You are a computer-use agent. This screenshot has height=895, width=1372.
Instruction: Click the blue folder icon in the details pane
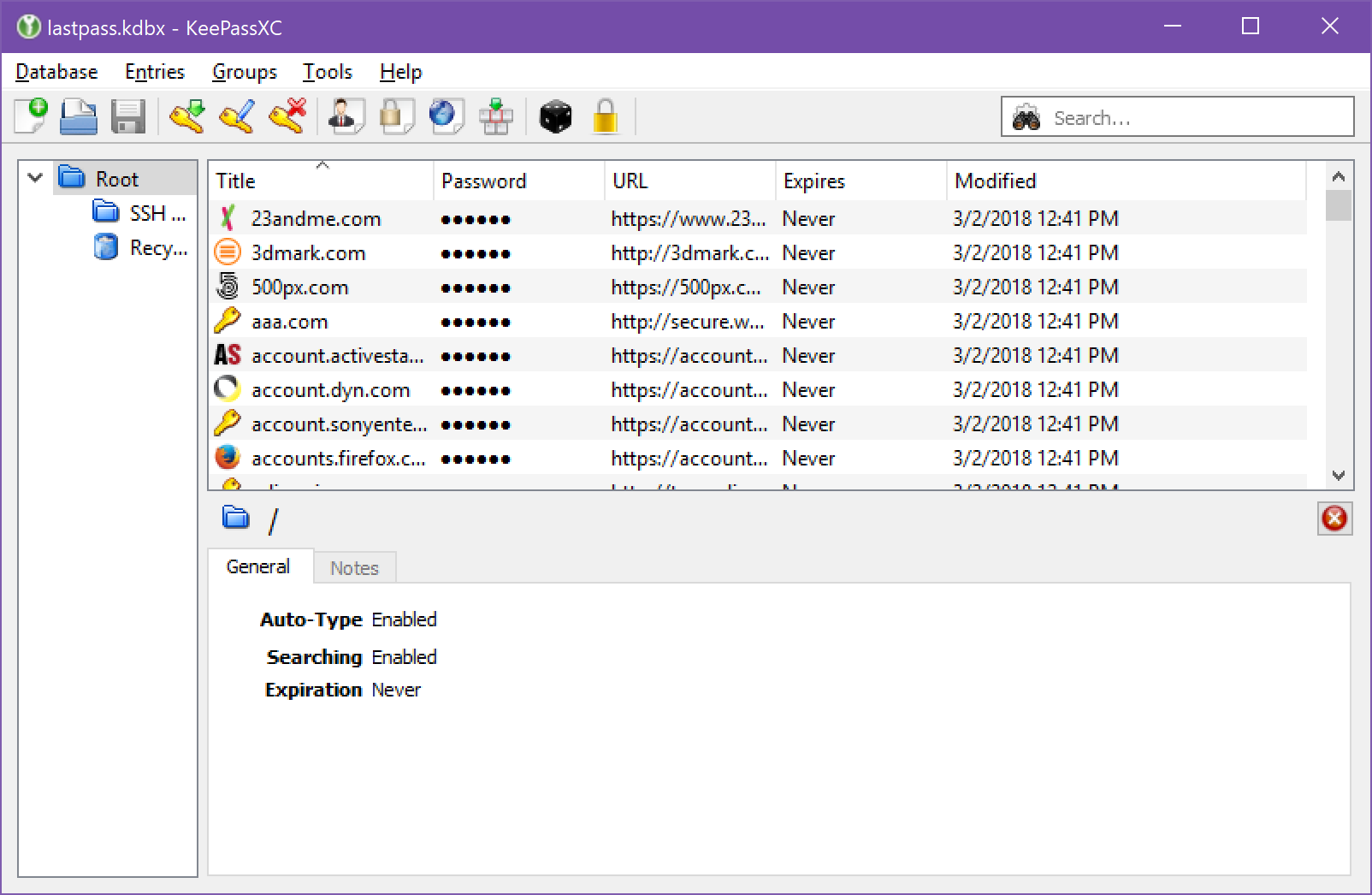[x=236, y=517]
